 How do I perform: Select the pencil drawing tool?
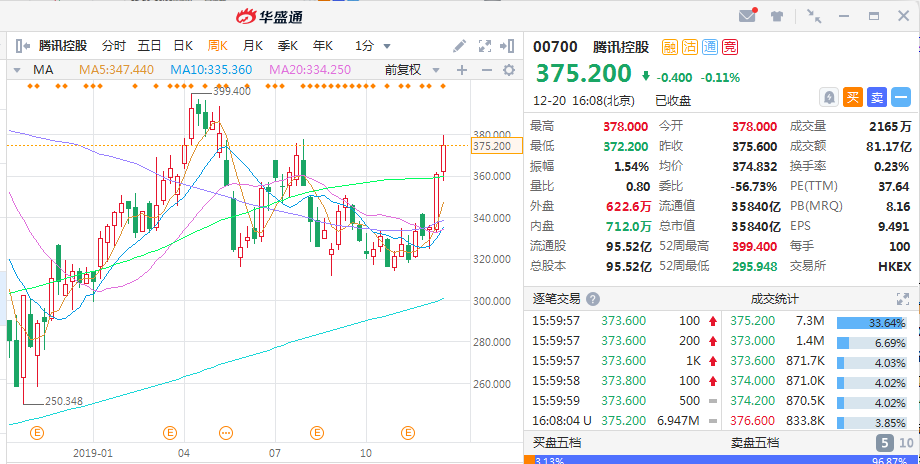(x=459, y=46)
